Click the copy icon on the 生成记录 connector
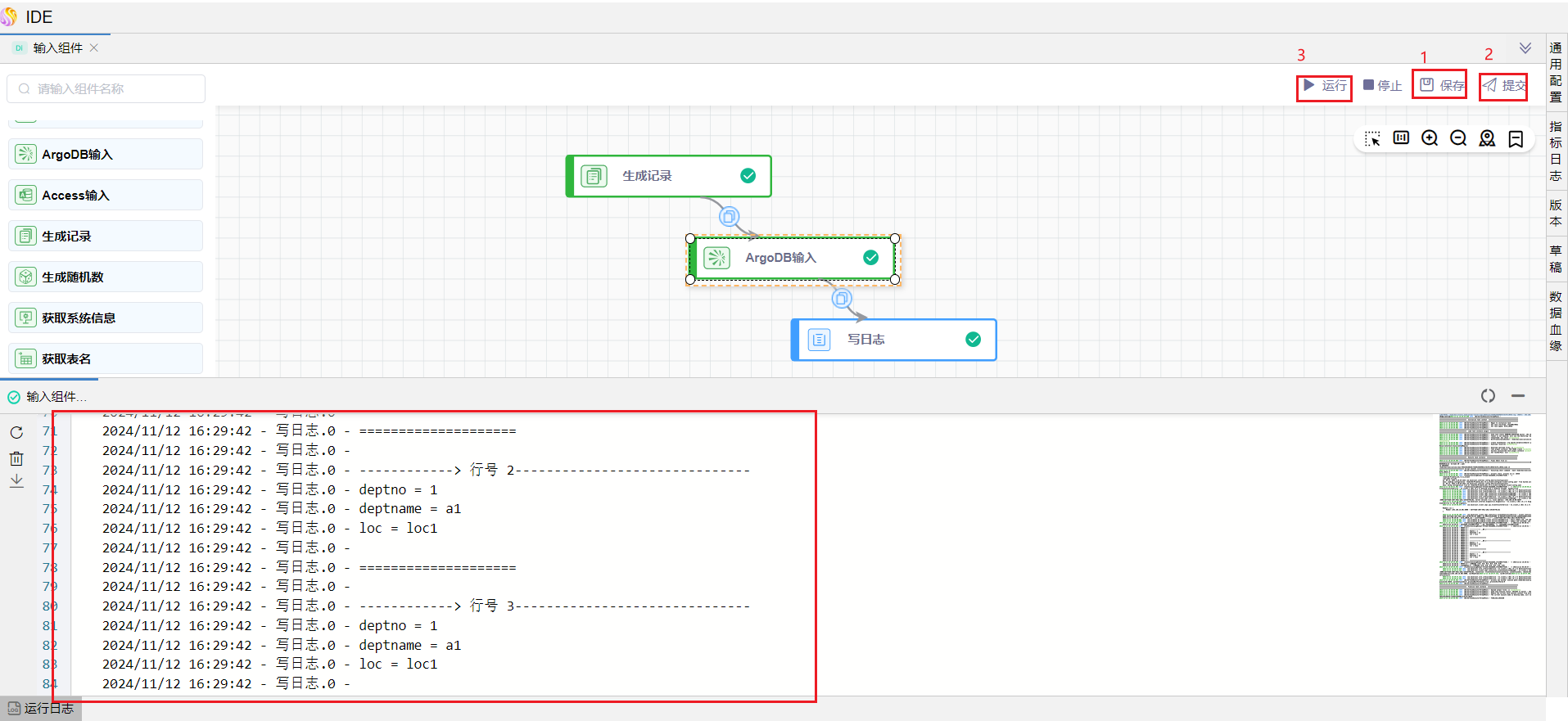1568x721 pixels. click(729, 217)
